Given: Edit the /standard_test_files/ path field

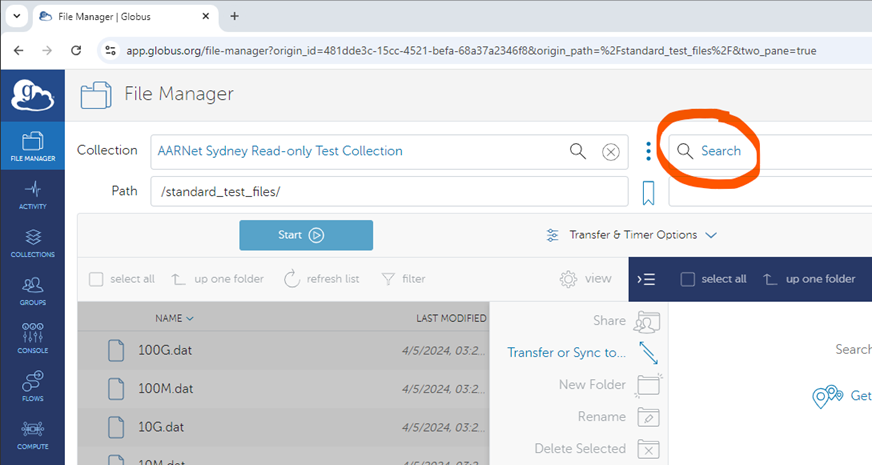Looking at the screenshot, I should coord(389,191).
